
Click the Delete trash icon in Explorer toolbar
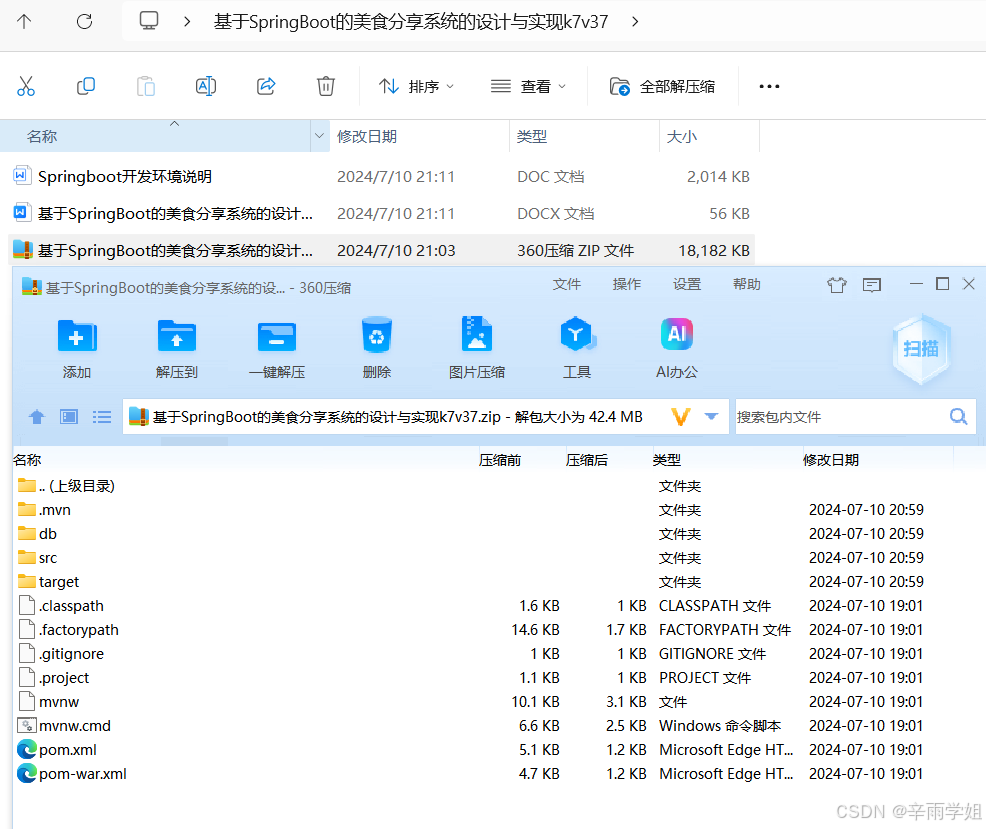click(326, 86)
